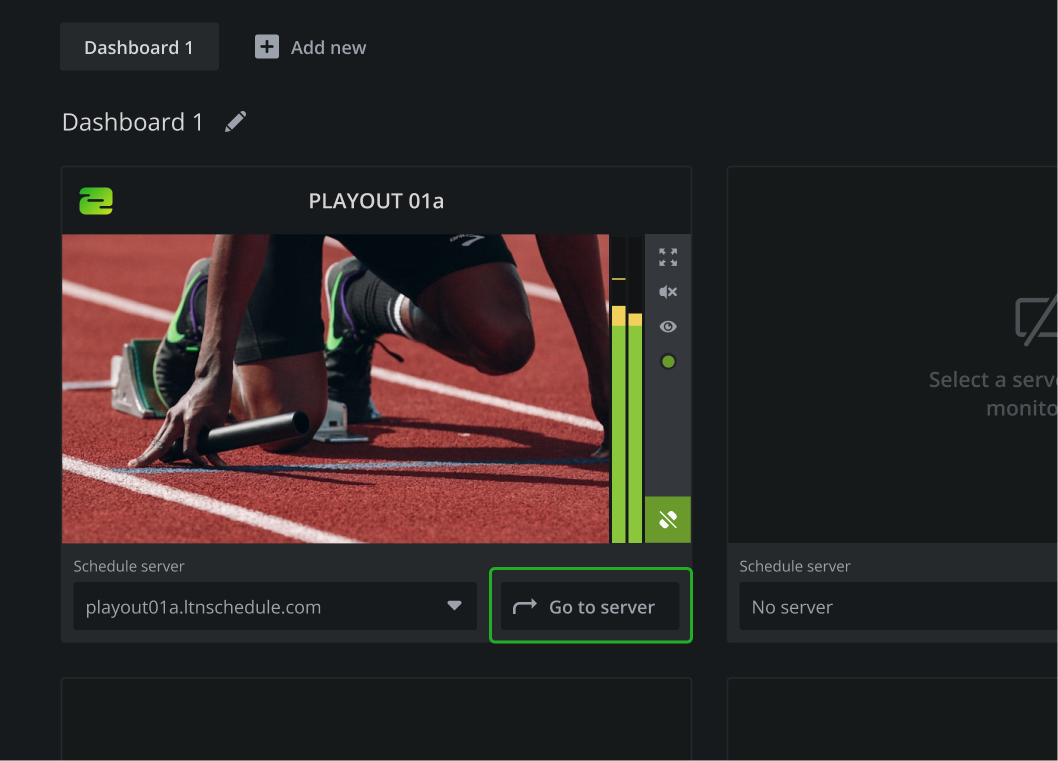Click the PLAYOUT 01a panel title
Image resolution: width=1058 pixels, height=761 pixels.
pos(376,201)
